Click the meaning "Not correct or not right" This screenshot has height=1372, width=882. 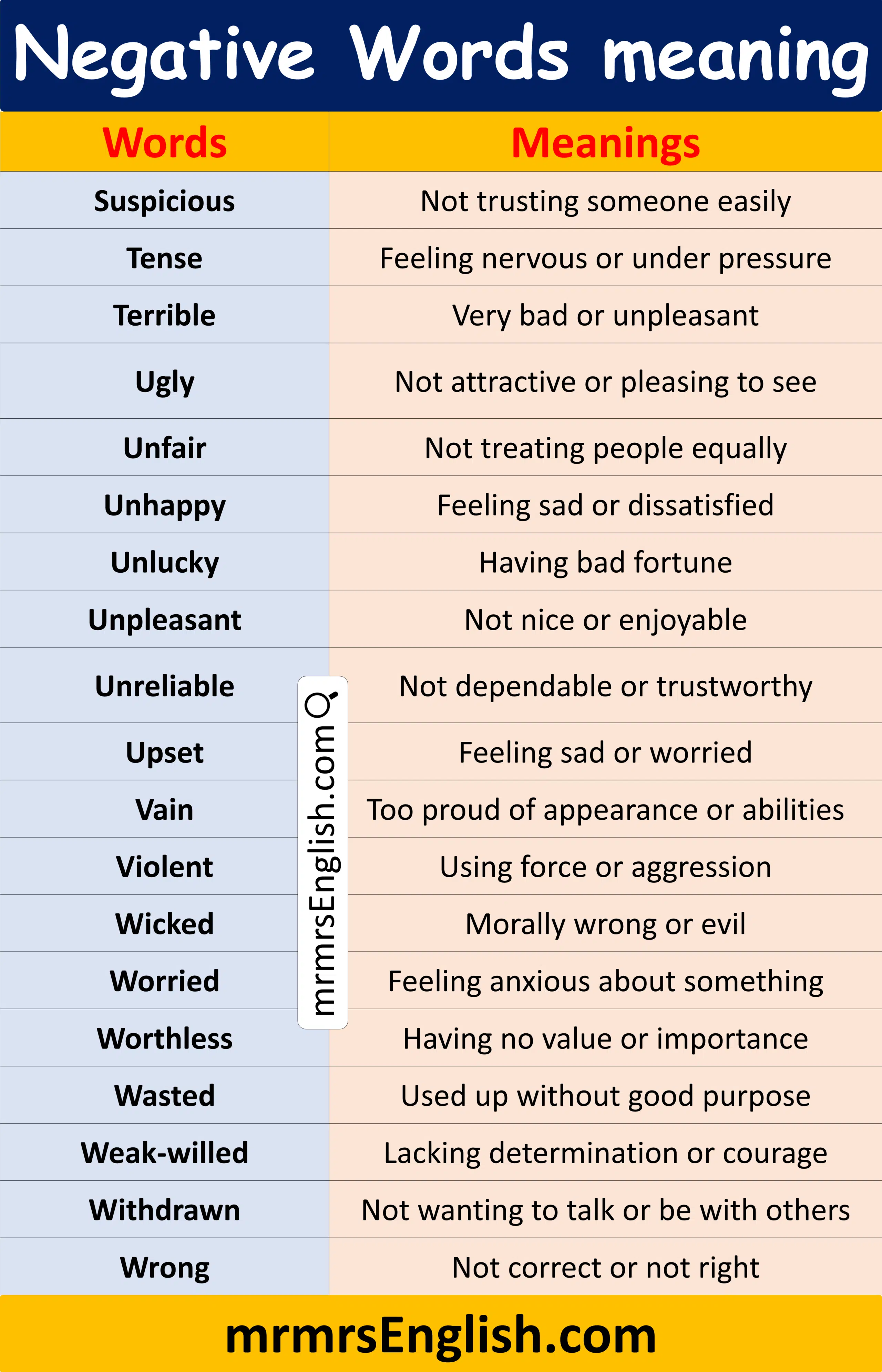(x=605, y=1267)
